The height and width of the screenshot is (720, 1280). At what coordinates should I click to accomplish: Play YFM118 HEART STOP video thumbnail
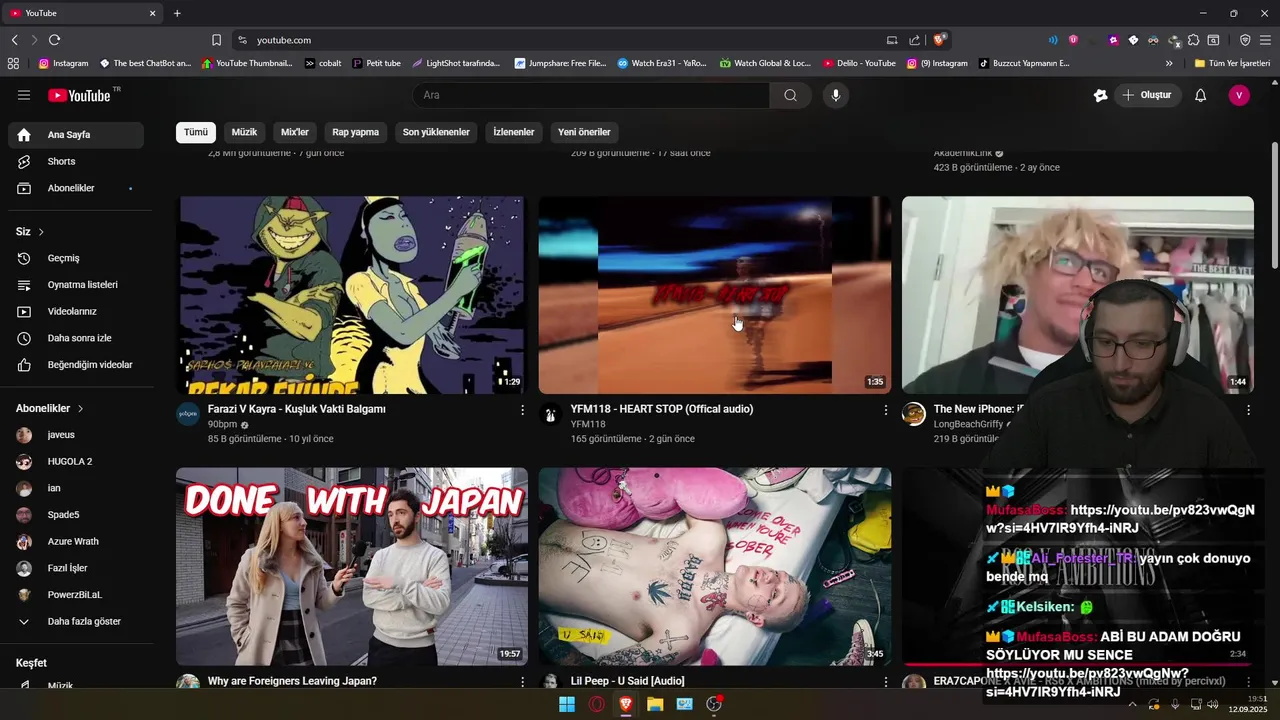715,295
